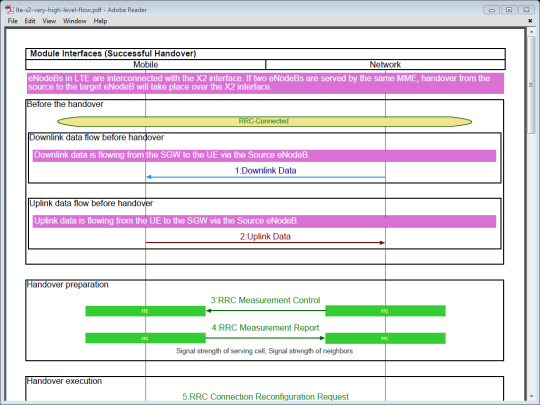Open the Window menu
540x405 pixels.
75,21
